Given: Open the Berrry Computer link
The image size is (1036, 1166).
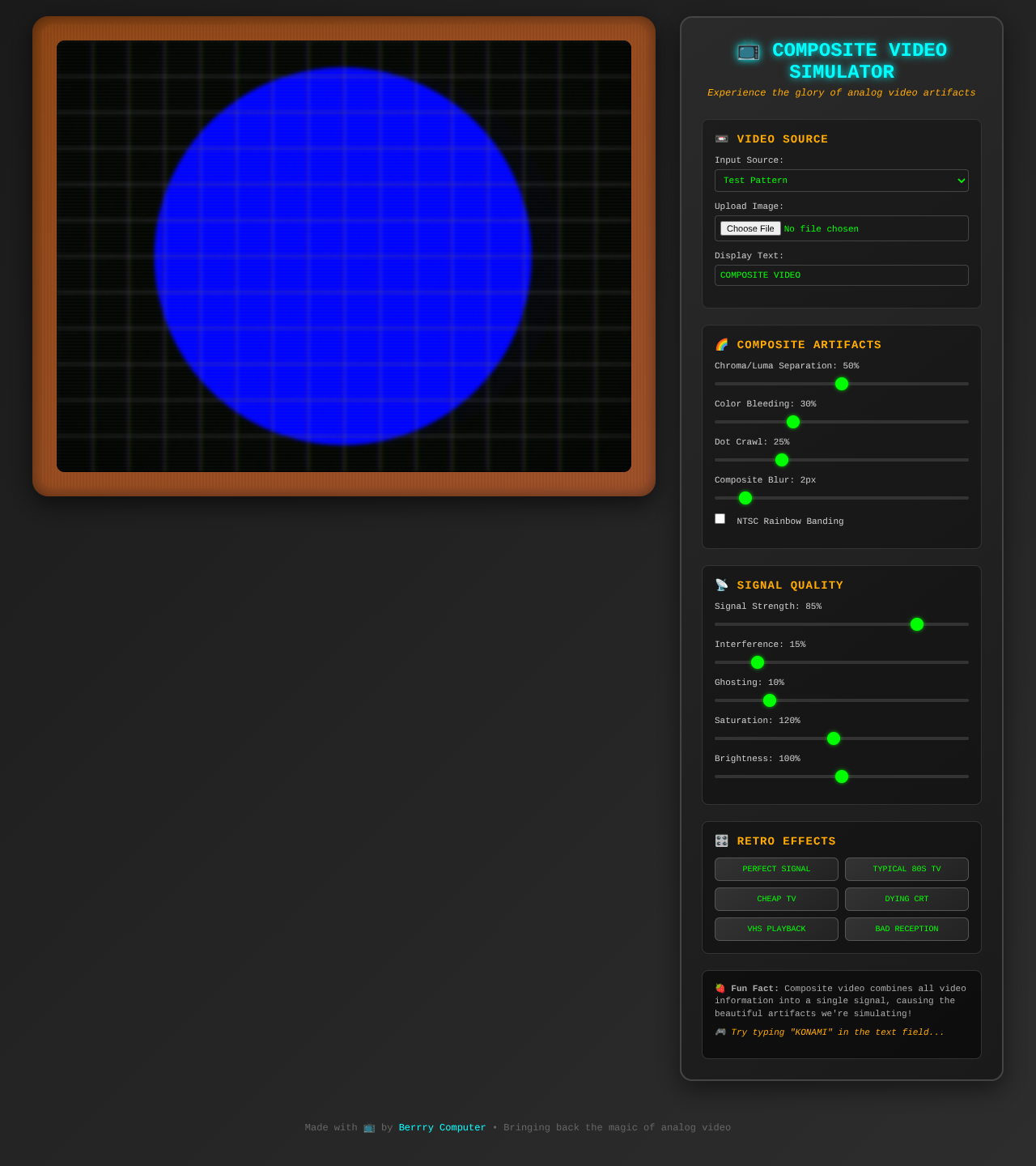Looking at the screenshot, I should click(x=442, y=1127).
